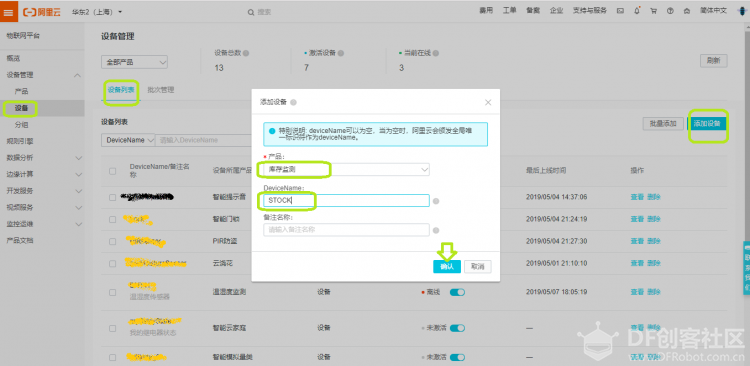Click the 刷新 button
Image resolution: width=750 pixels, height=366 pixels.
(714, 61)
